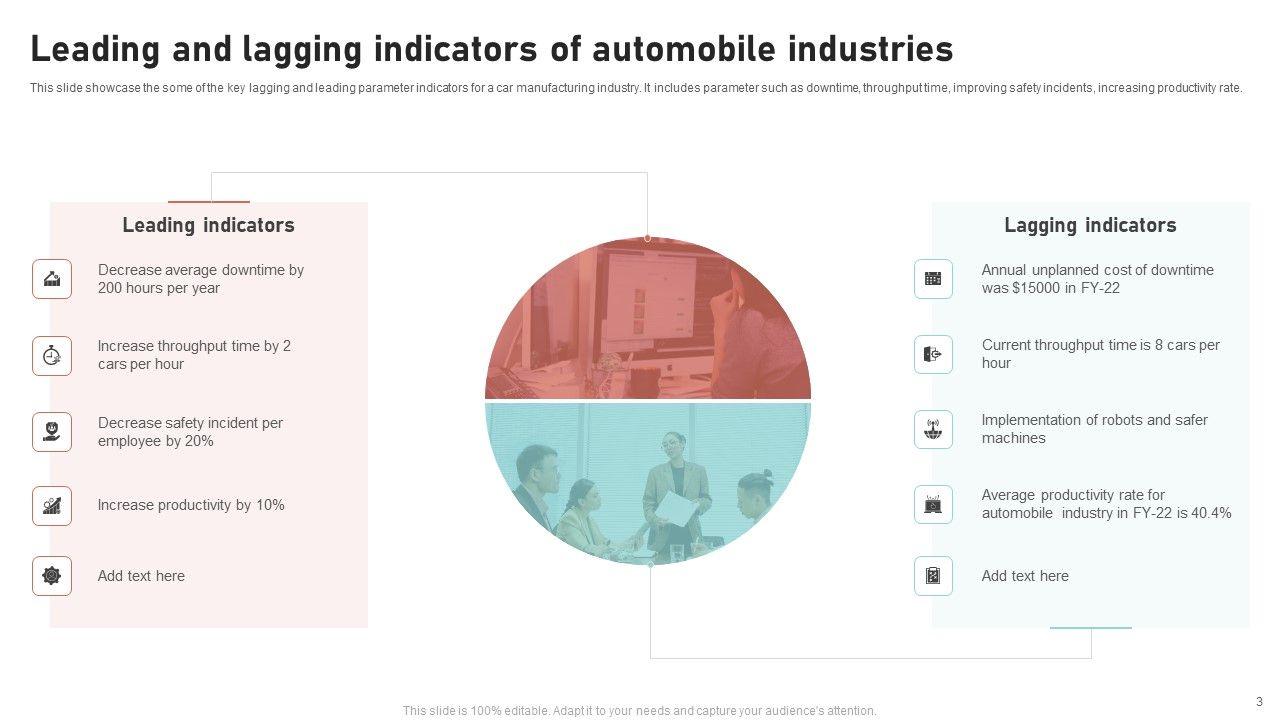
Task: Click the icon beside 'Average productivity rate'
Action: [933, 505]
